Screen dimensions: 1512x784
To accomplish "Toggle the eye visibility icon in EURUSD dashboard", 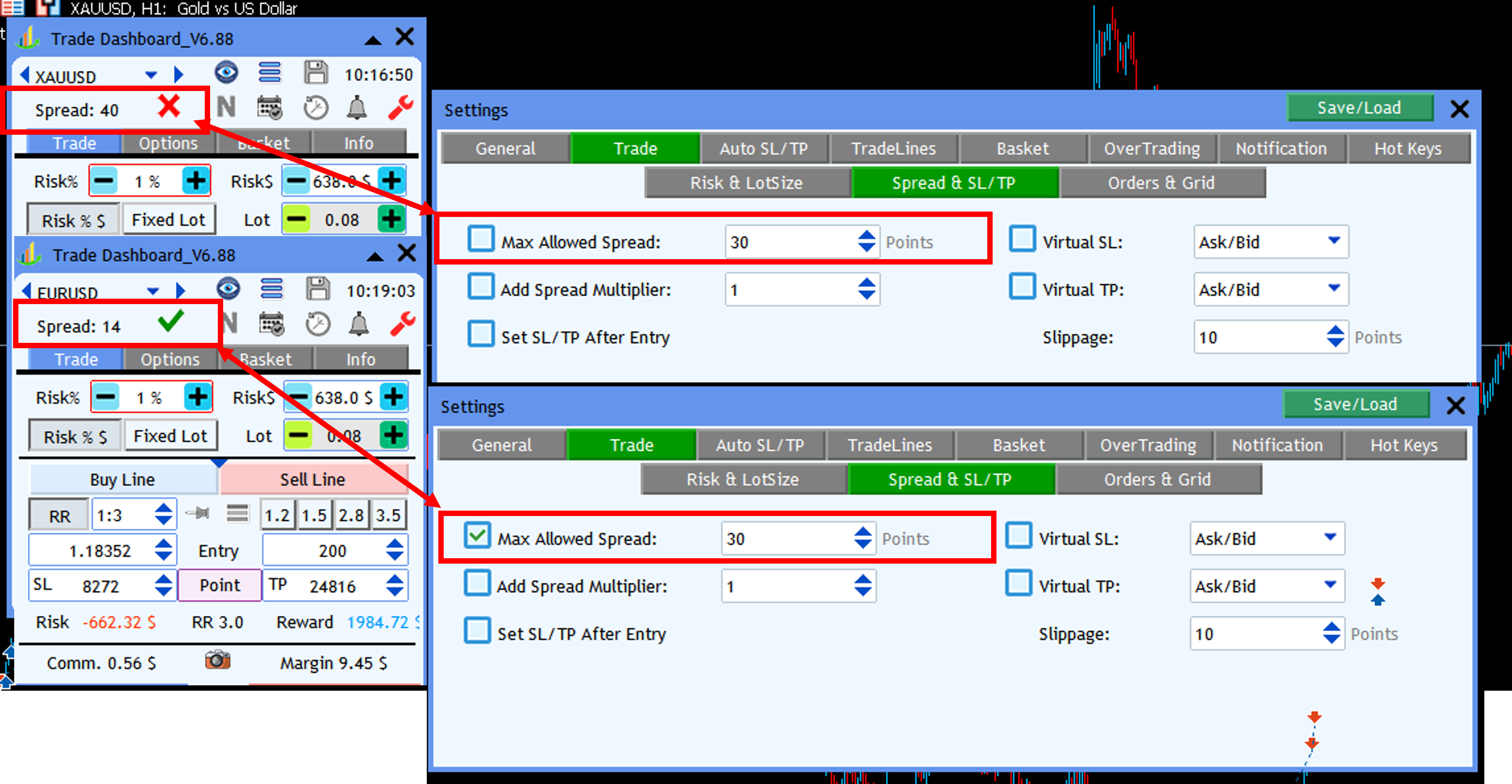I will tap(228, 289).
